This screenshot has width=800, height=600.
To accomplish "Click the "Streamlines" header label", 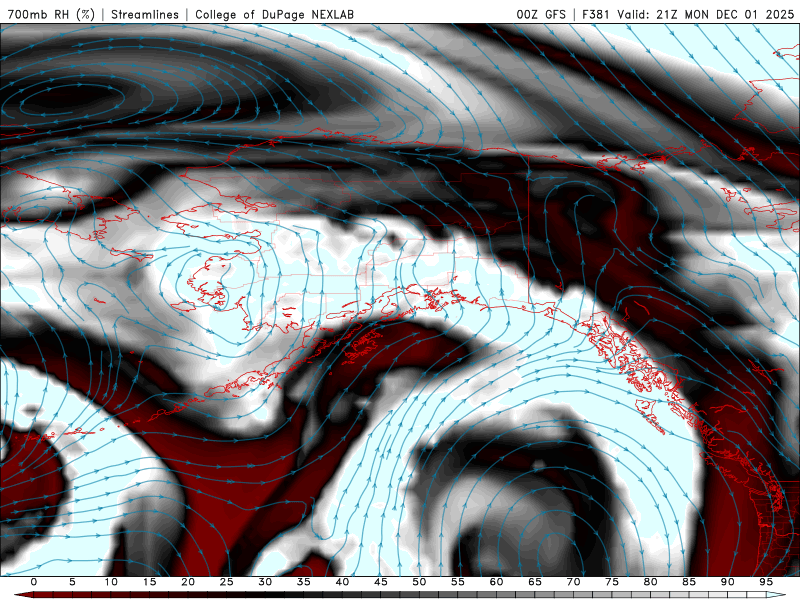I will coord(145,14).
